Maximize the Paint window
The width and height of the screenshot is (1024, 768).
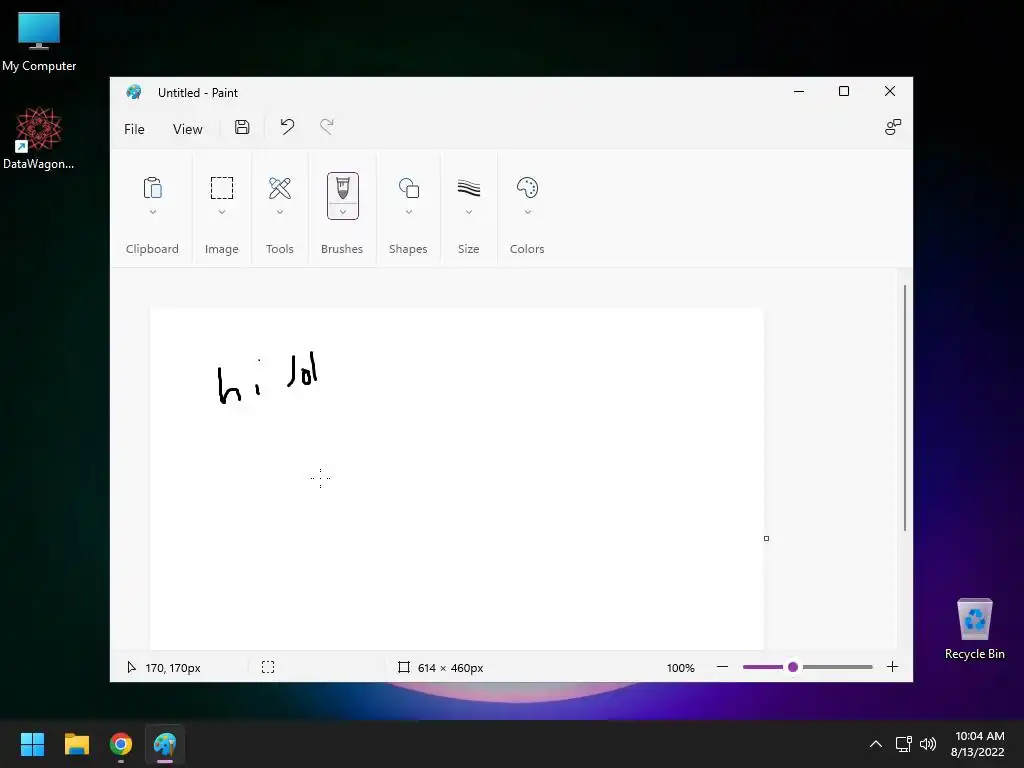click(844, 91)
